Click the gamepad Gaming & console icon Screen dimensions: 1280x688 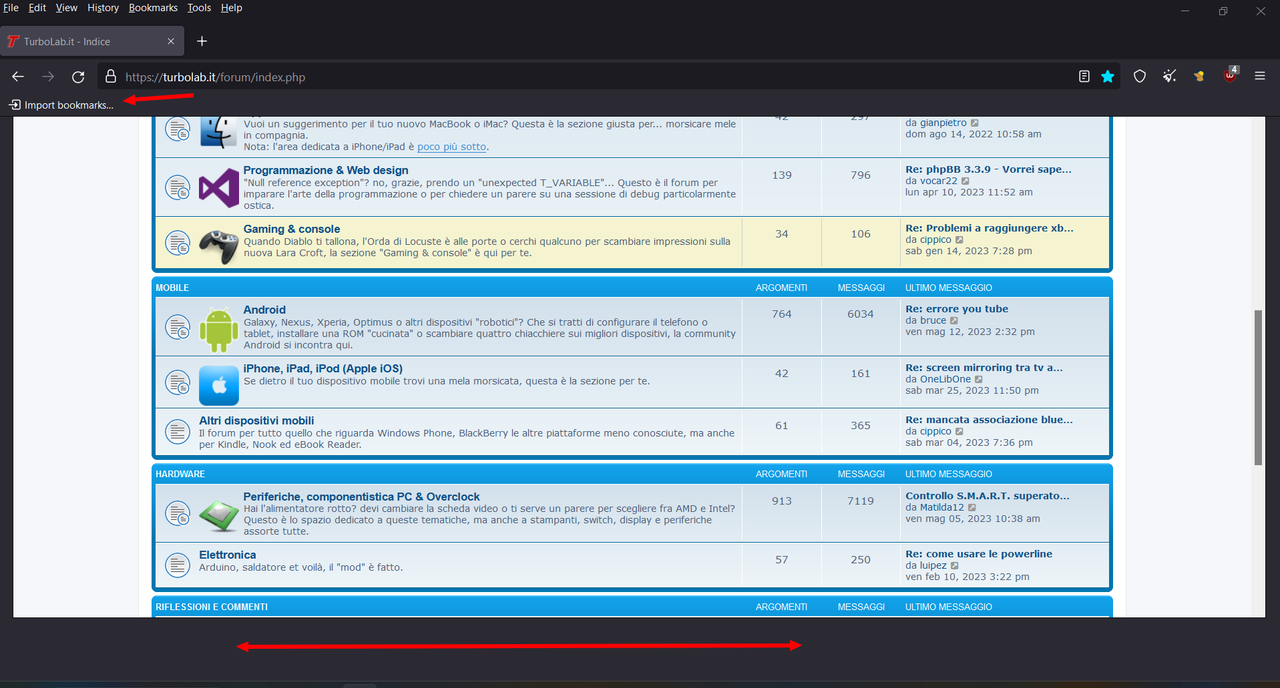tap(218, 246)
